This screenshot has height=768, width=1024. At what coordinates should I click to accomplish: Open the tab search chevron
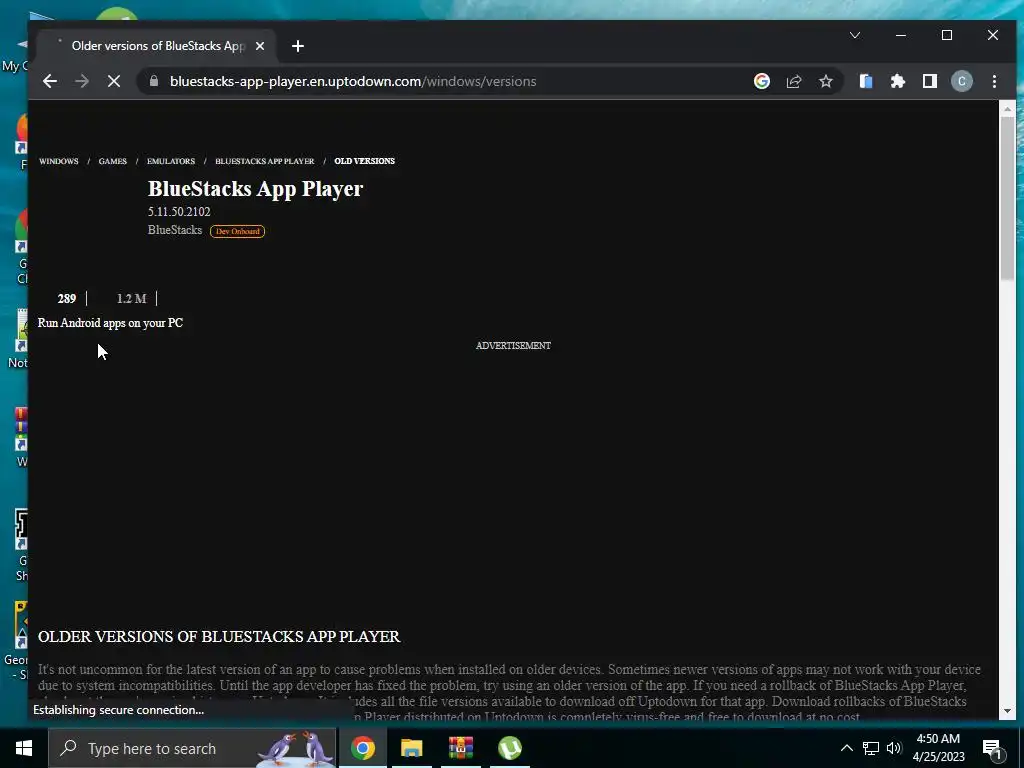(x=855, y=35)
